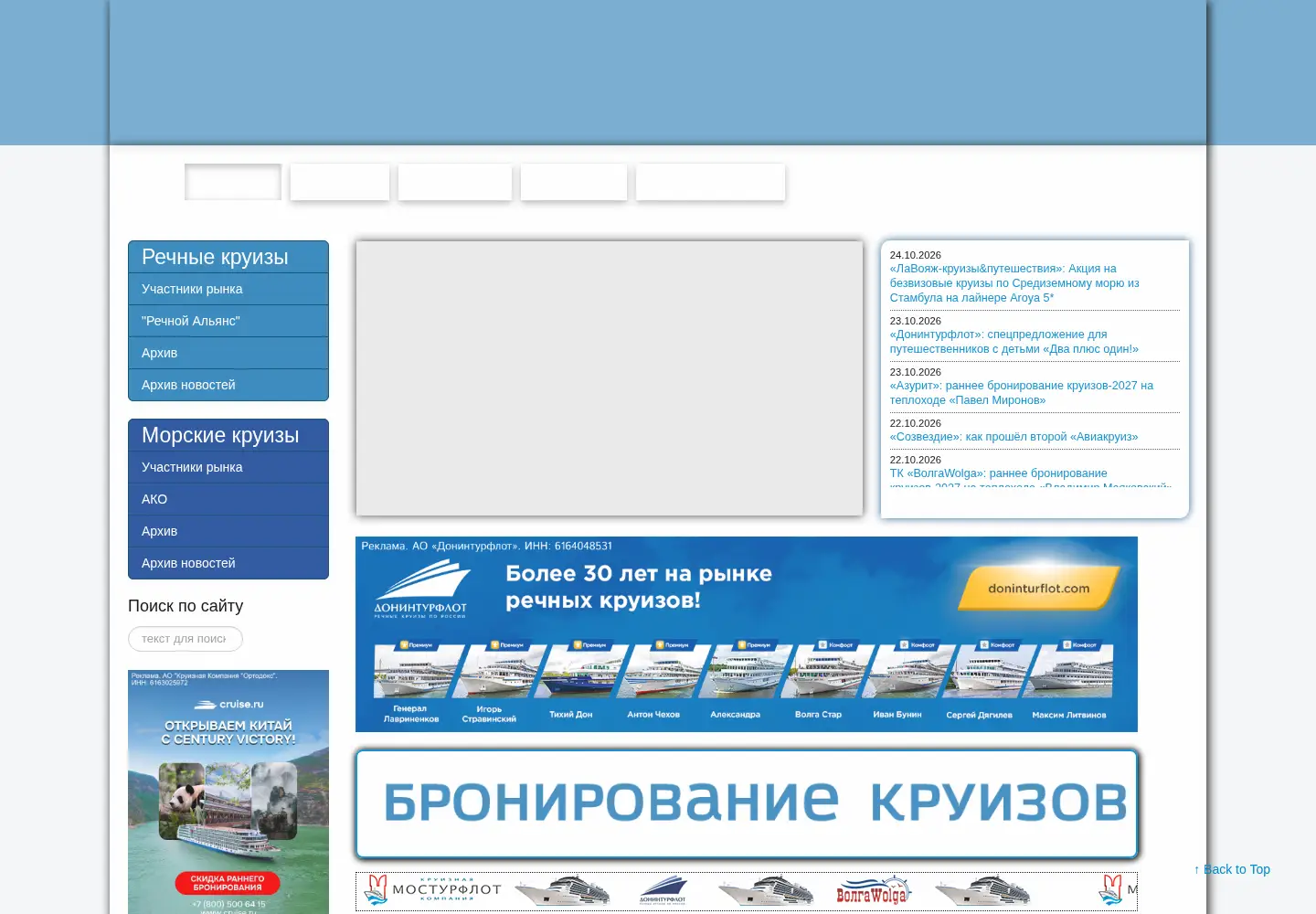
Task: Open the АКО menu item
Action: [228, 499]
